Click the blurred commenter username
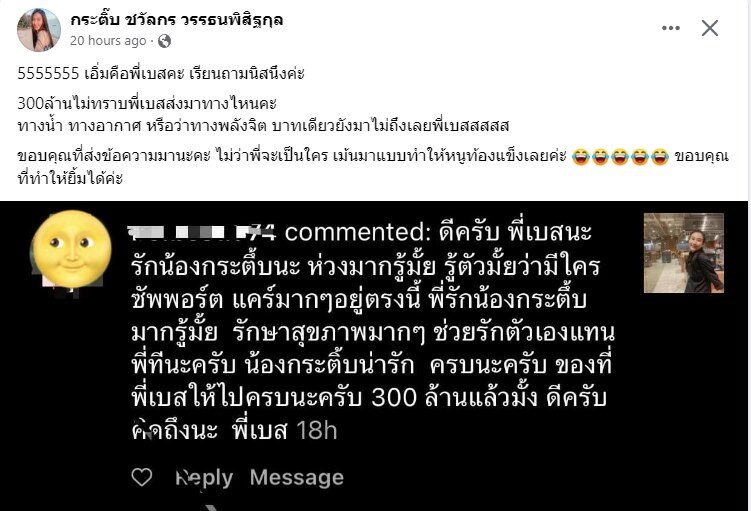This screenshot has width=751, height=511. [x=203, y=232]
